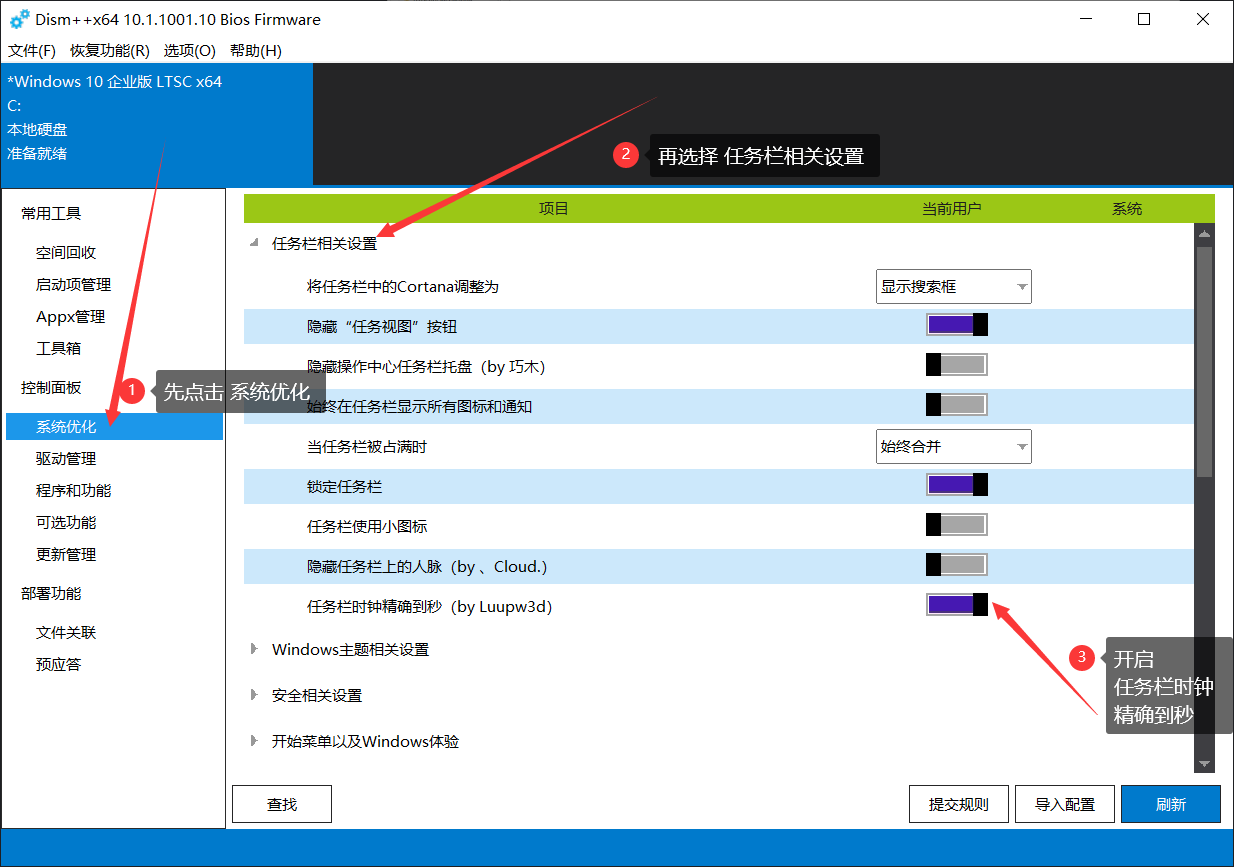Open 工具箱 in sidebar
Image resolution: width=1234 pixels, height=867 pixels.
click(x=58, y=349)
